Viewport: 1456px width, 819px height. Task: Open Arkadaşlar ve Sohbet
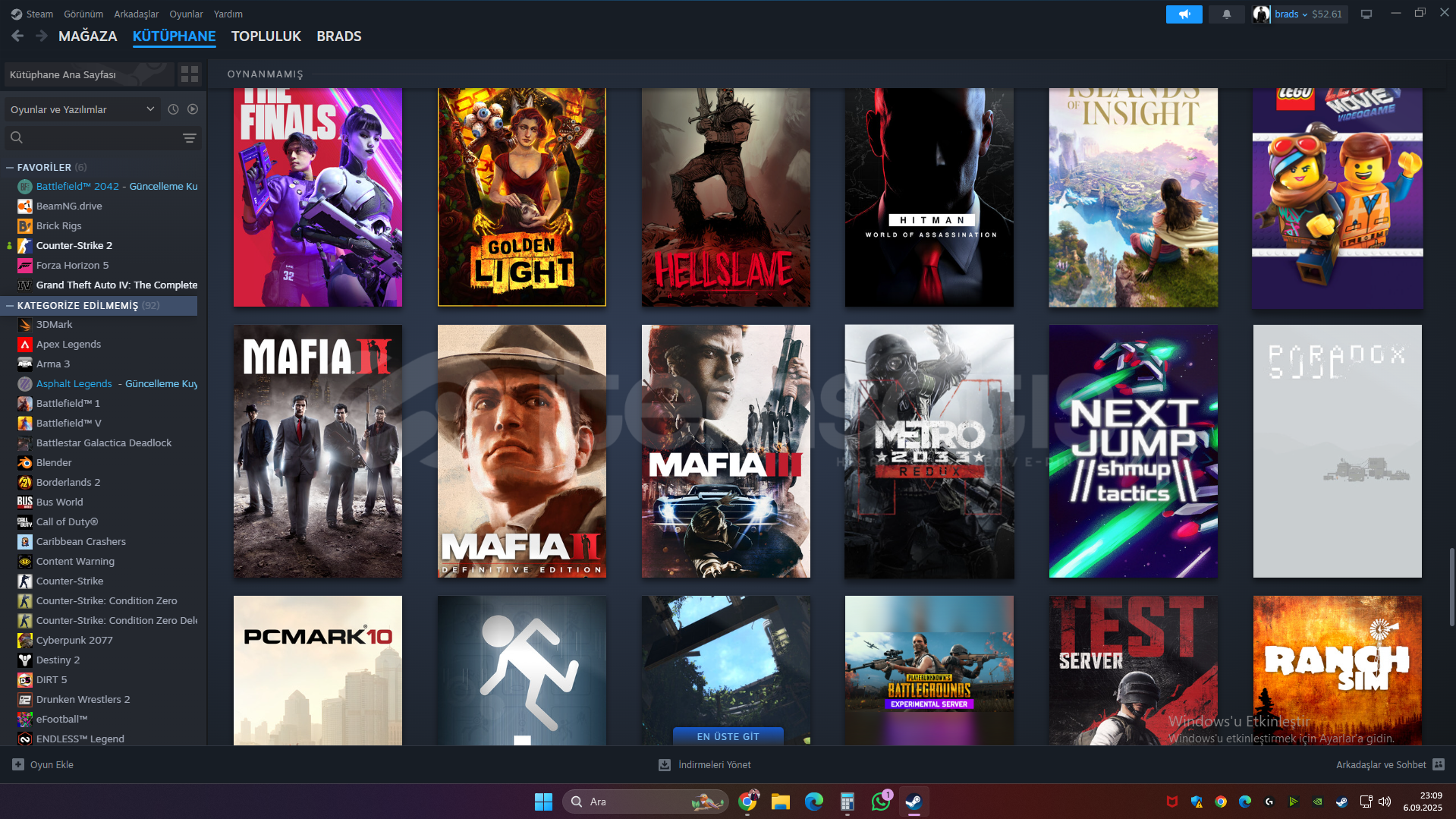coord(1390,764)
